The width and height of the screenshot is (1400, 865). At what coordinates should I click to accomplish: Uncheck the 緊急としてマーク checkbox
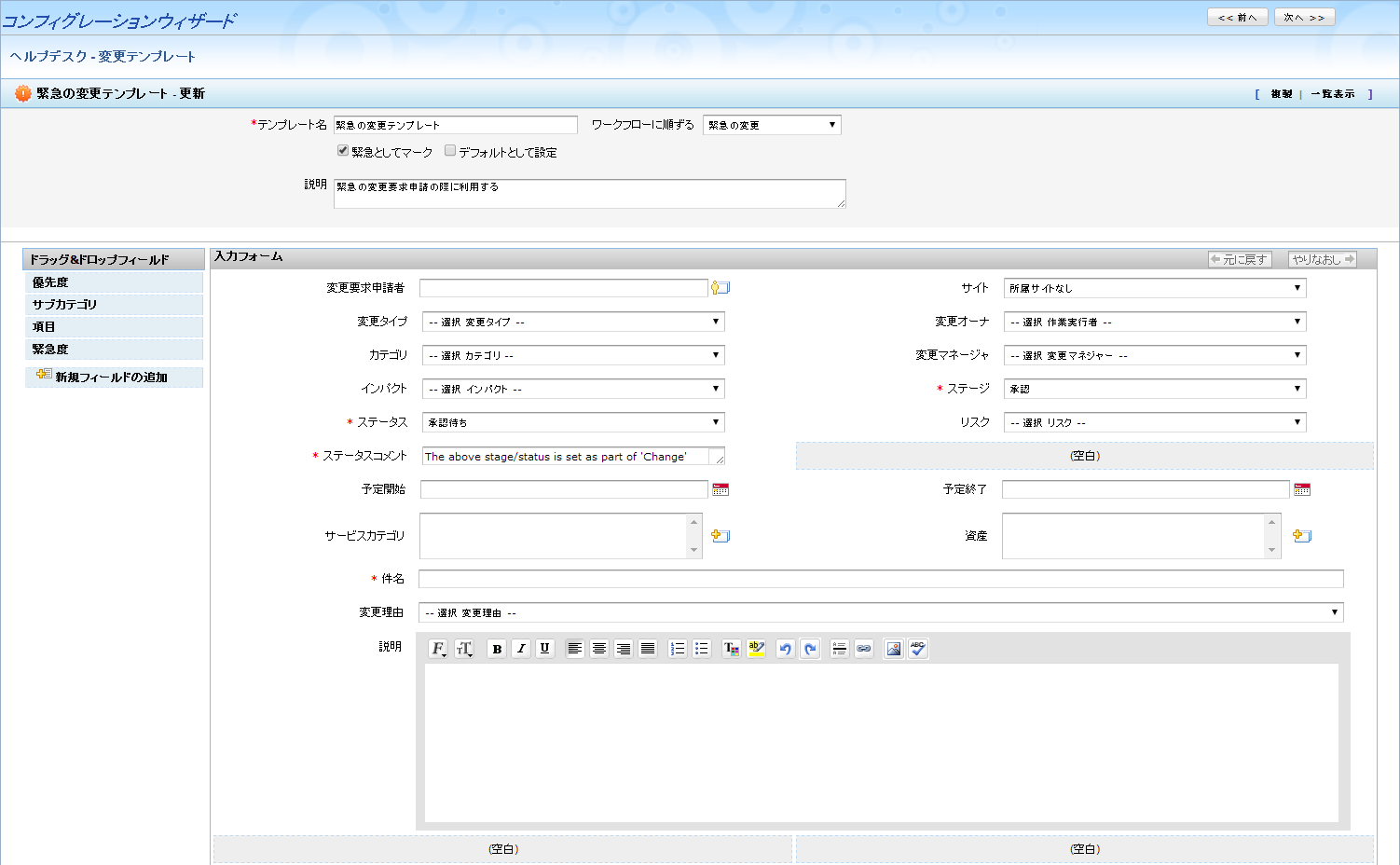(x=343, y=151)
